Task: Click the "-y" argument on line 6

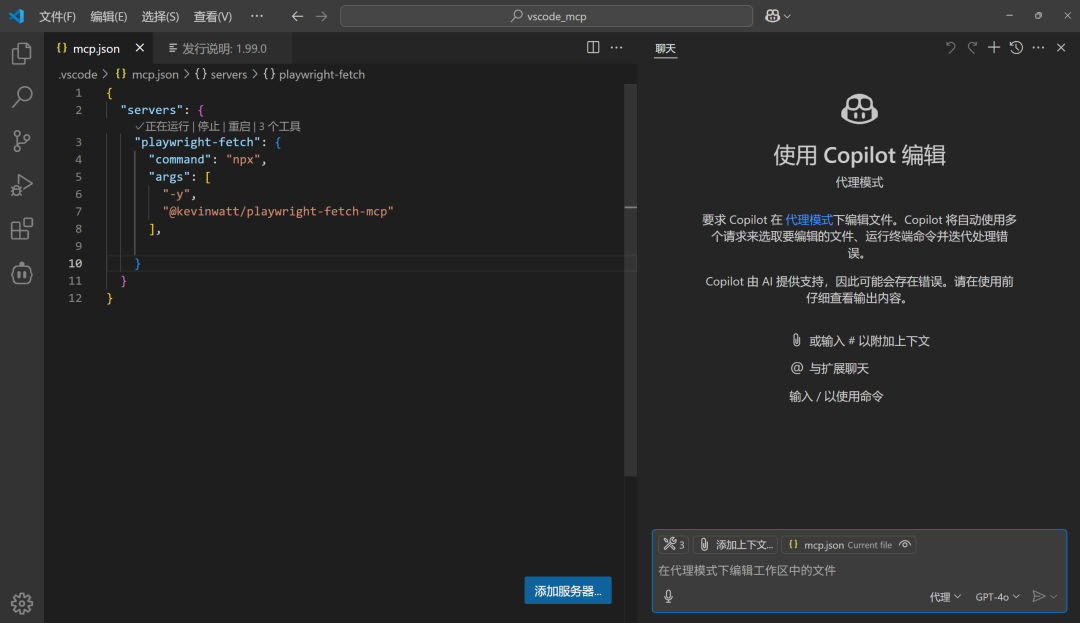Action: (177, 194)
